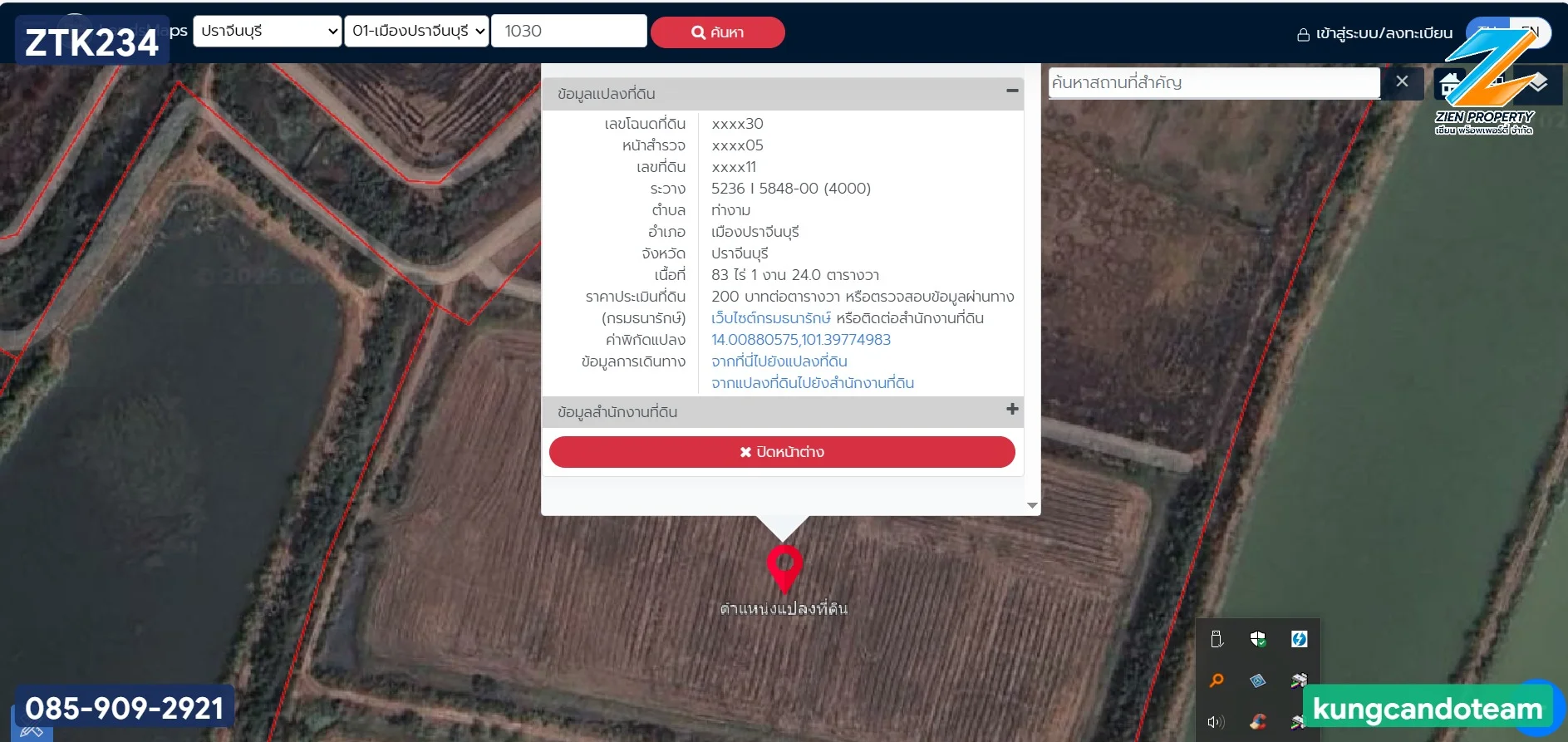Click the ราคาประเมินที่ดิน field label
This screenshot has height=742, width=1568.
636,297
